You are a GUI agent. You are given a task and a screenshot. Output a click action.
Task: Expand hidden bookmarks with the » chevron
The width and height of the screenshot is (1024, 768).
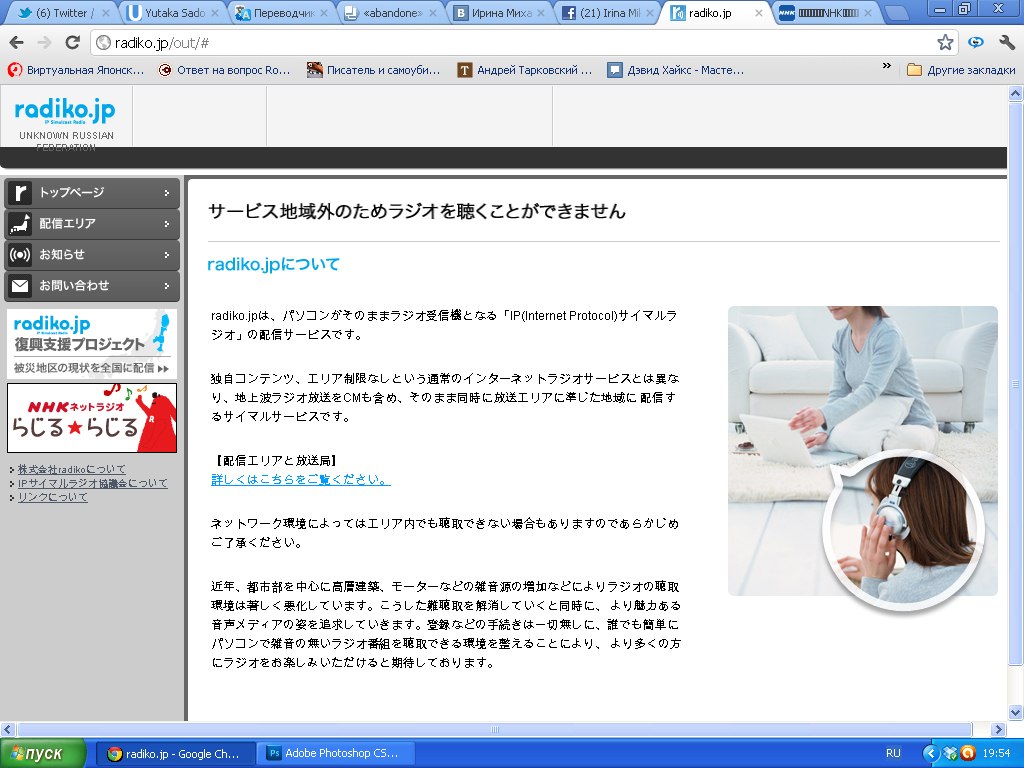pos(886,66)
